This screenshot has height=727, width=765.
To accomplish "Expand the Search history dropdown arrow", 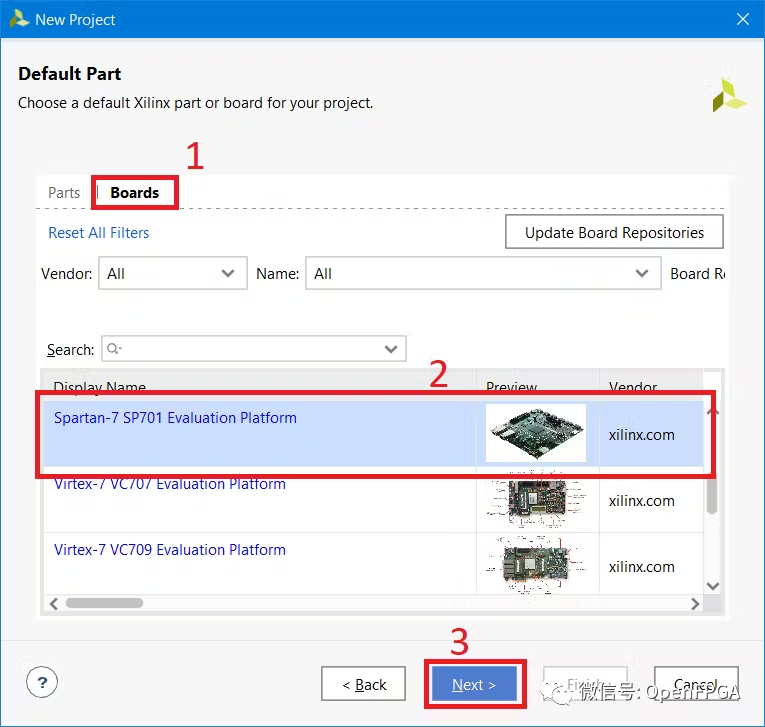I will coord(391,349).
